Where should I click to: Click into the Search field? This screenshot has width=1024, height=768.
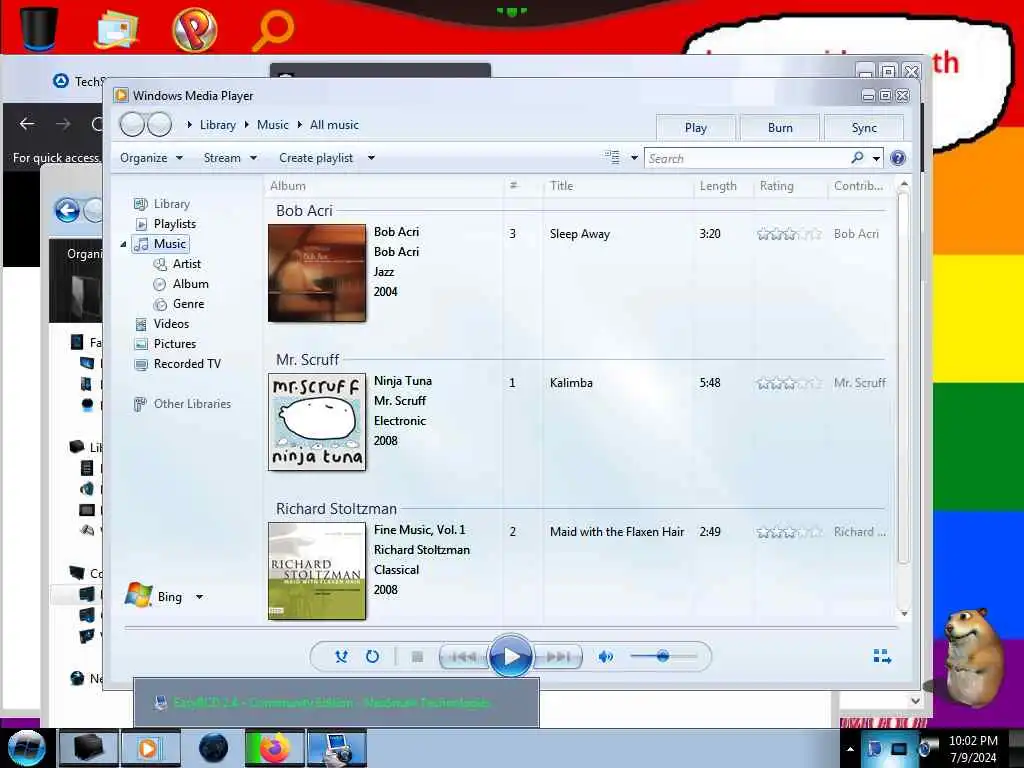(x=746, y=158)
